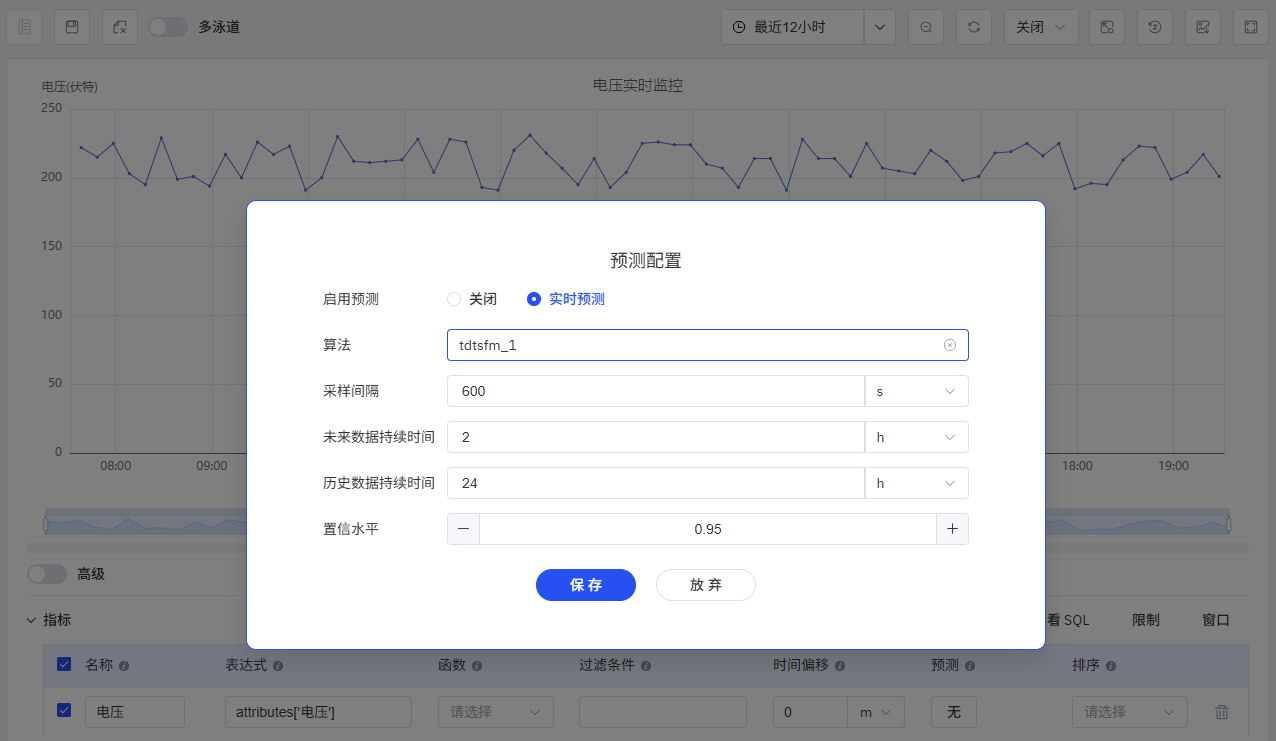
Task: Export the dashboard as an image
Action: tap(1203, 27)
